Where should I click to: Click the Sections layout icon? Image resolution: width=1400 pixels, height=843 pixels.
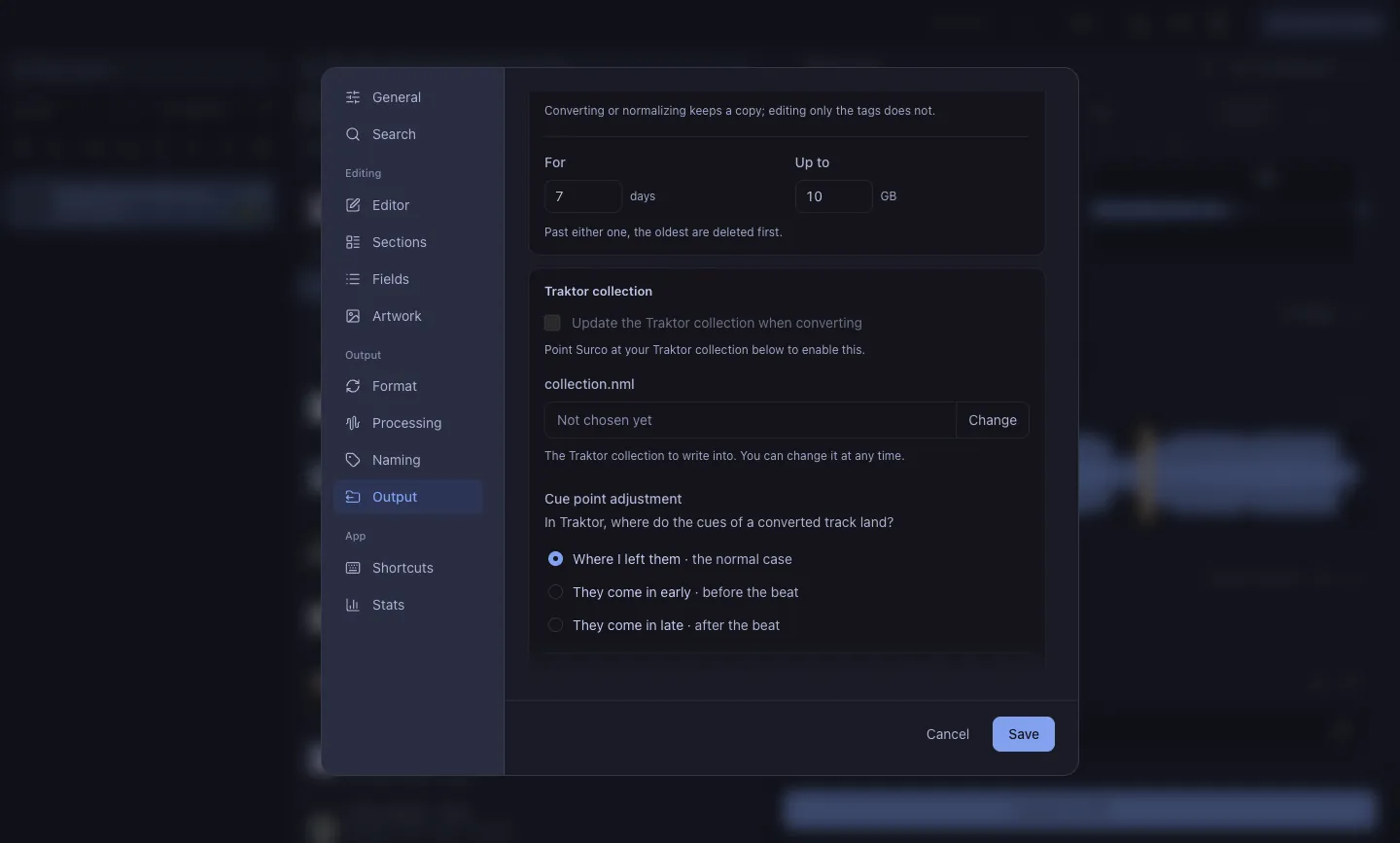(353, 242)
